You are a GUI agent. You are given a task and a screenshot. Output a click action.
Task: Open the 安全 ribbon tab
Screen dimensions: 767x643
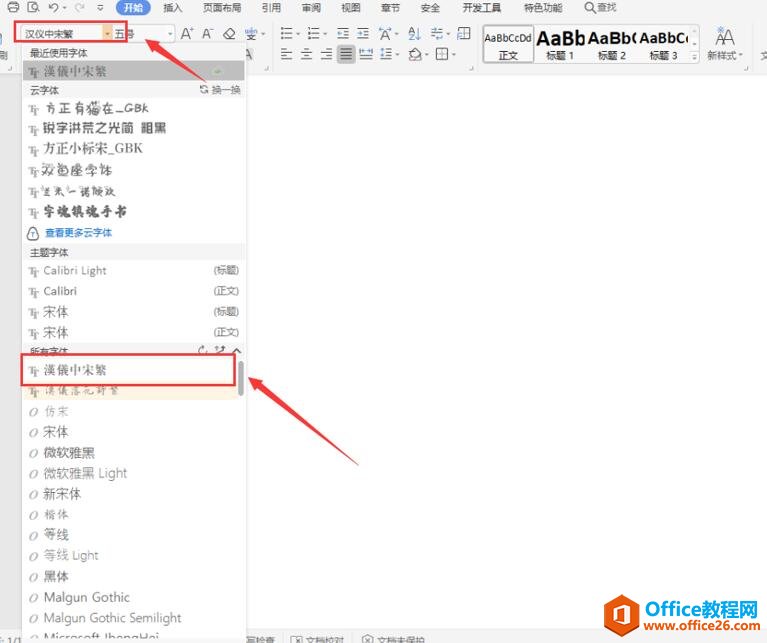click(x=429, y=7)
